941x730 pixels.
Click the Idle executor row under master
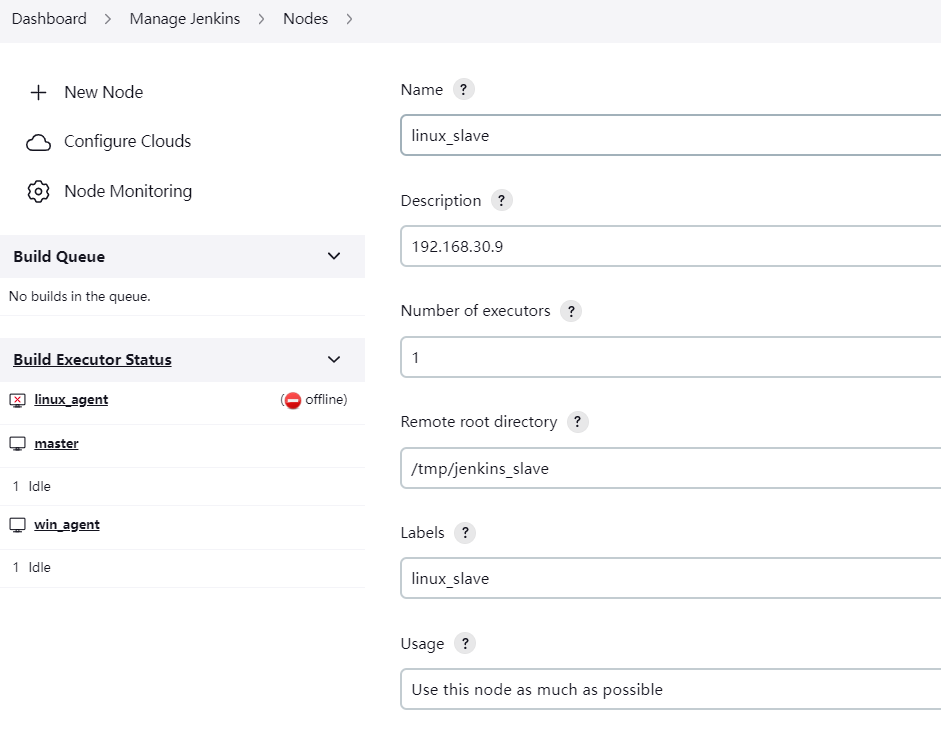pos(182,486)
